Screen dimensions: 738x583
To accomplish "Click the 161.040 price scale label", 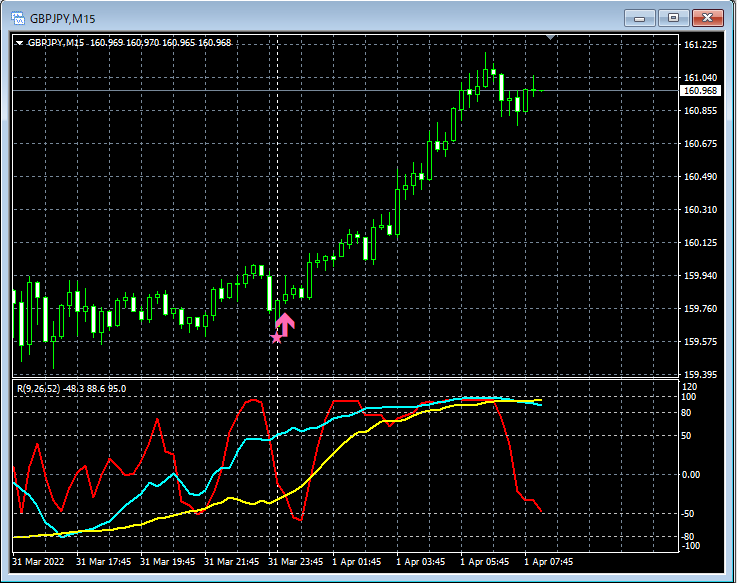I will [x=700, y=78].
